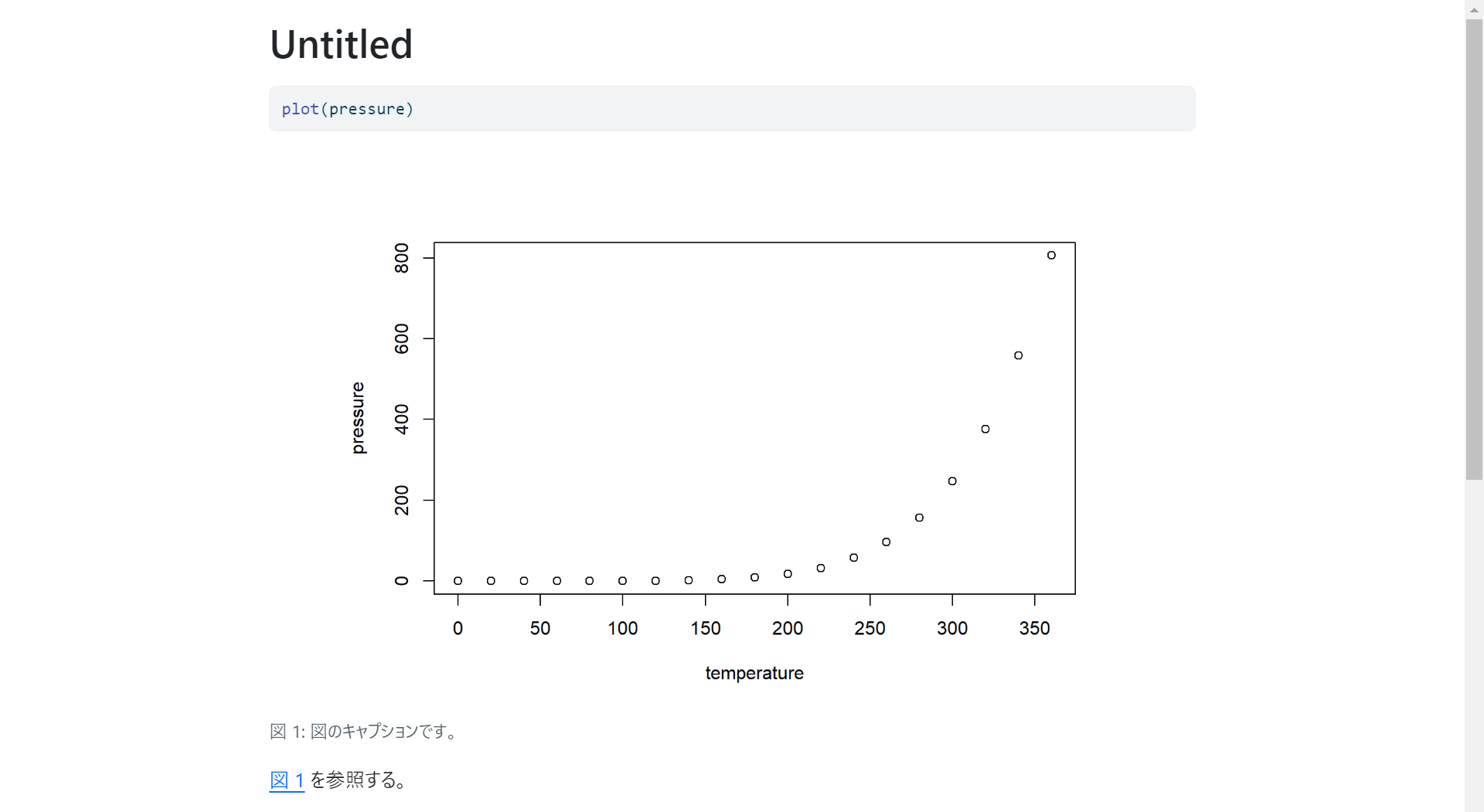The height and width of the screenshot is (812, 1484).
Task: Click the を参照する text after the link
Action: 359,780
